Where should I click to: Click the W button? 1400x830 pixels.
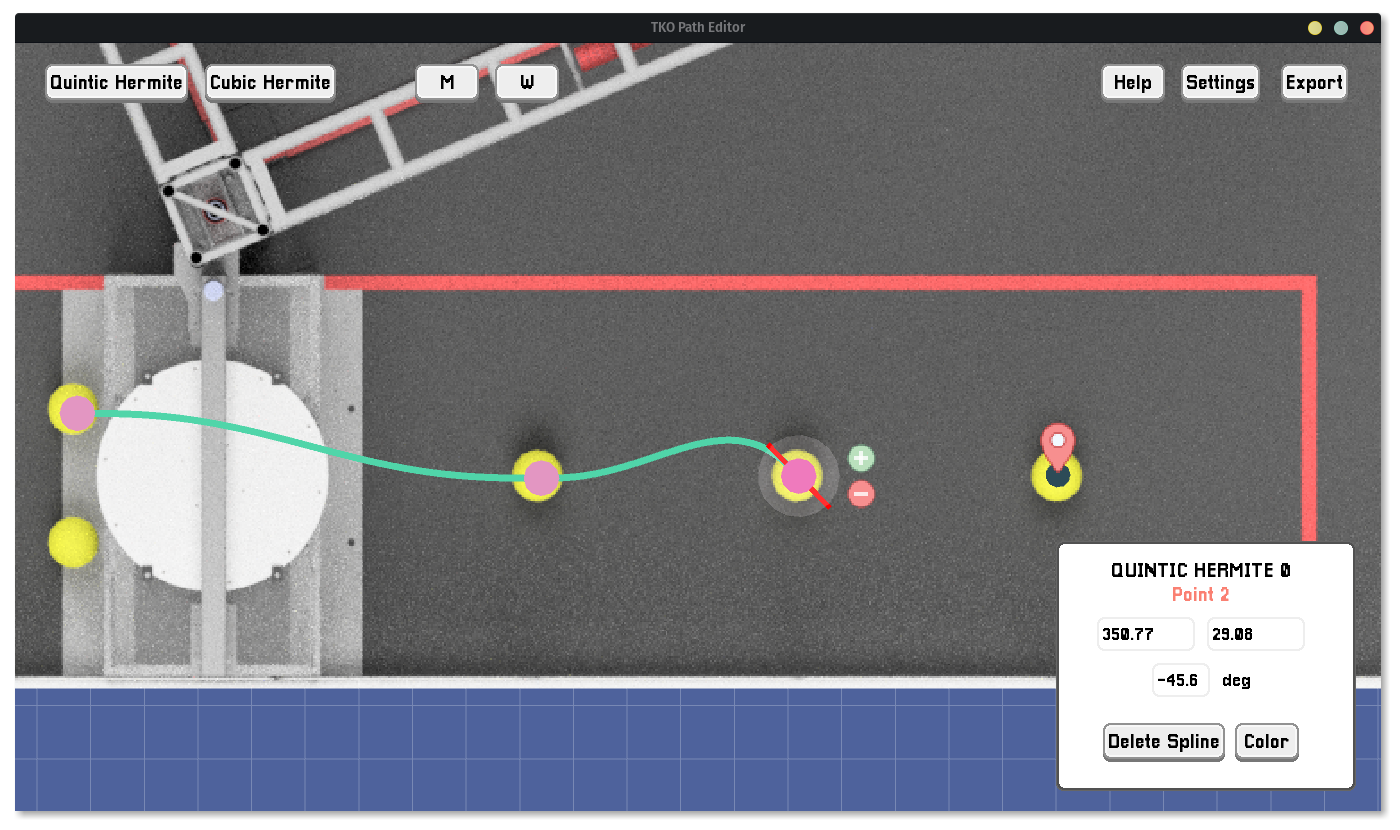click(x=527, y=82)
